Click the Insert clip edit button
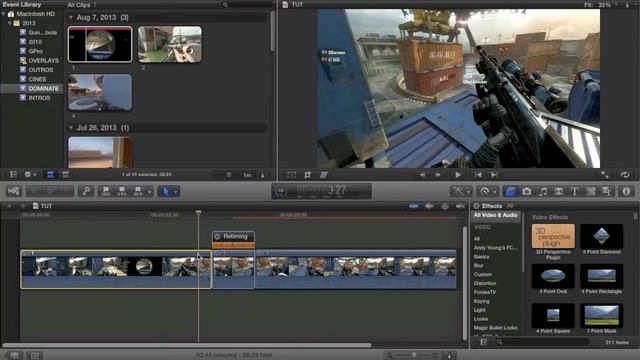The height and width of the screenshot is (360, 640). 122,191
